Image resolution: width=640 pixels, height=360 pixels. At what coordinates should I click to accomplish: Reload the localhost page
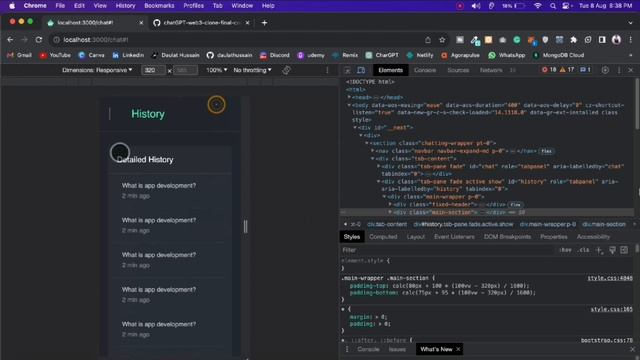point(39,40)
